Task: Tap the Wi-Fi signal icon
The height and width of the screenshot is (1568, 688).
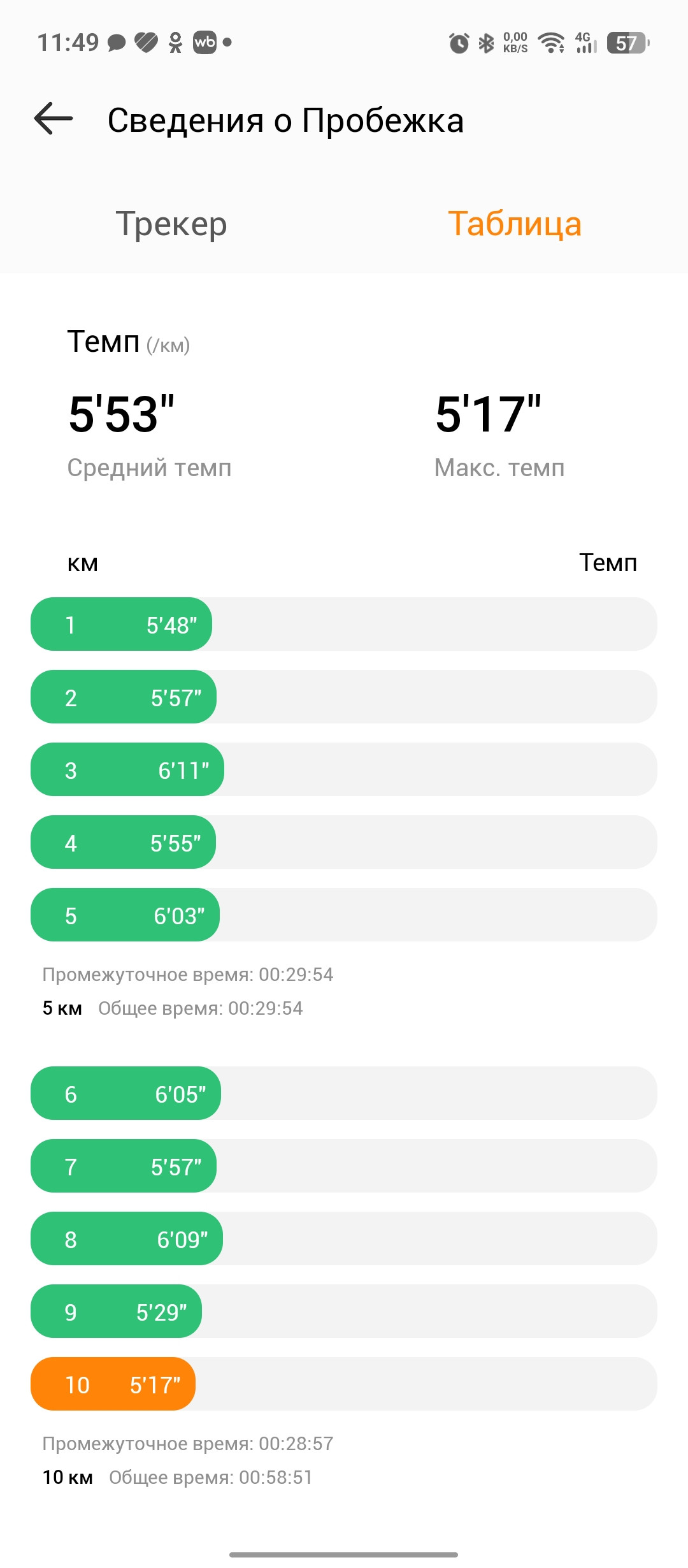Action: pyautogui.click(x=551, y=43)
